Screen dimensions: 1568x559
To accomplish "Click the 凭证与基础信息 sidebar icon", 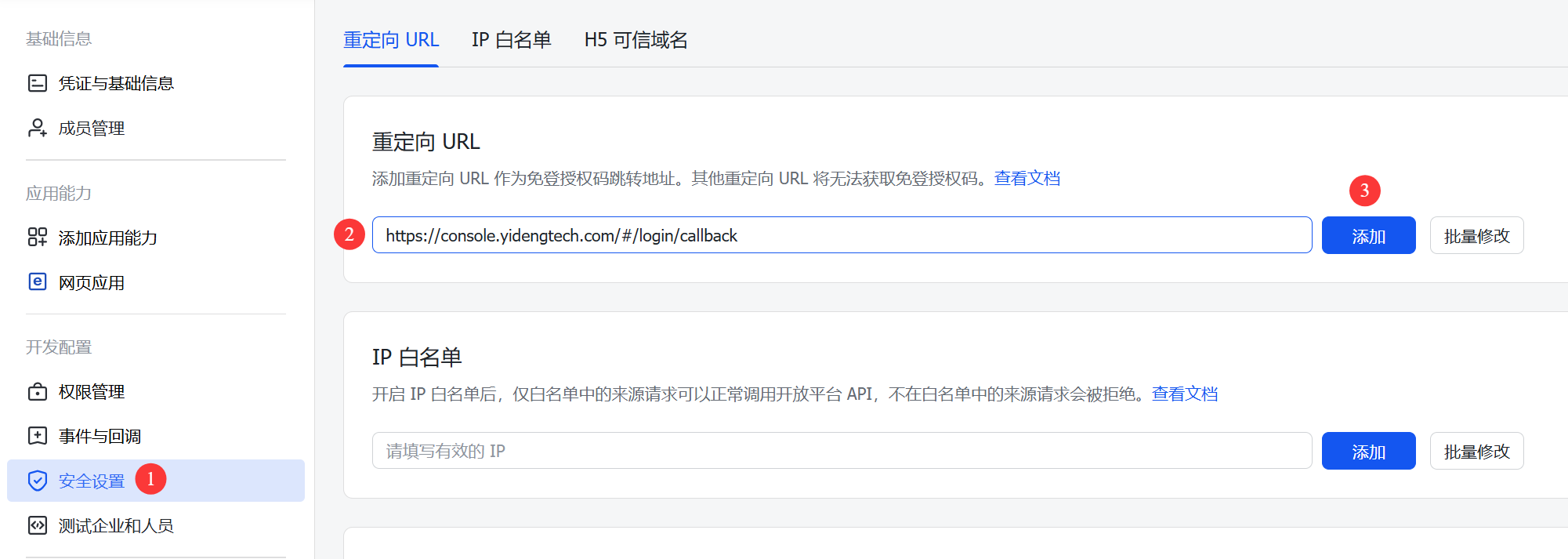I will [37, 83].
